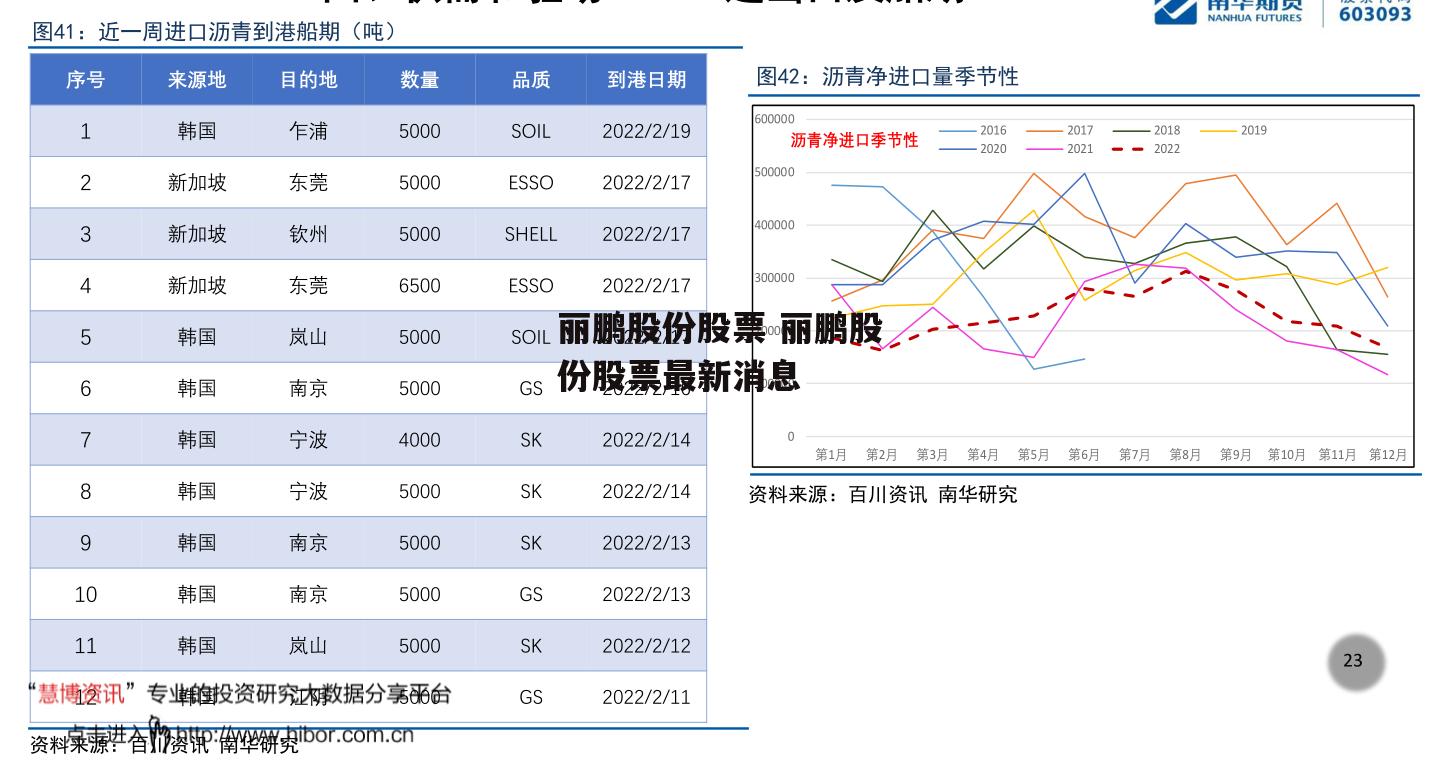Click the yellow 2019 legend entry

pos(1234,130)
